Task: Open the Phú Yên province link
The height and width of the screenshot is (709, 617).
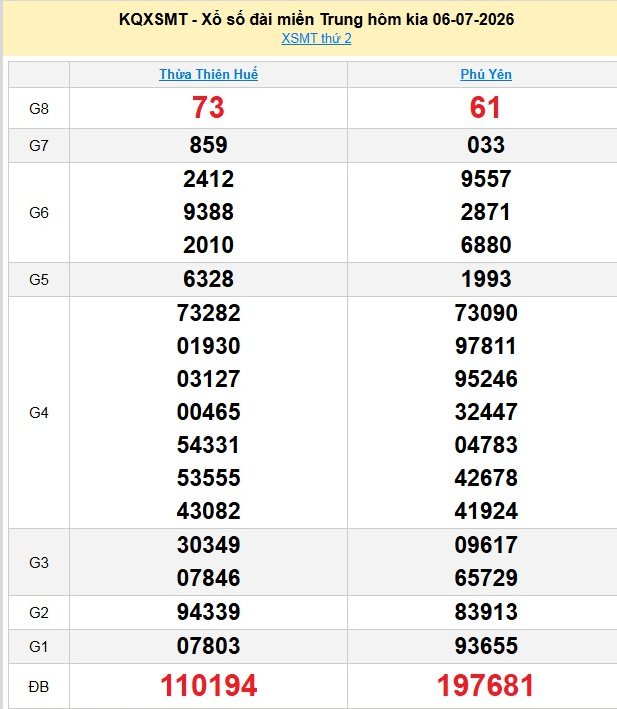Action: coord(486,74)
